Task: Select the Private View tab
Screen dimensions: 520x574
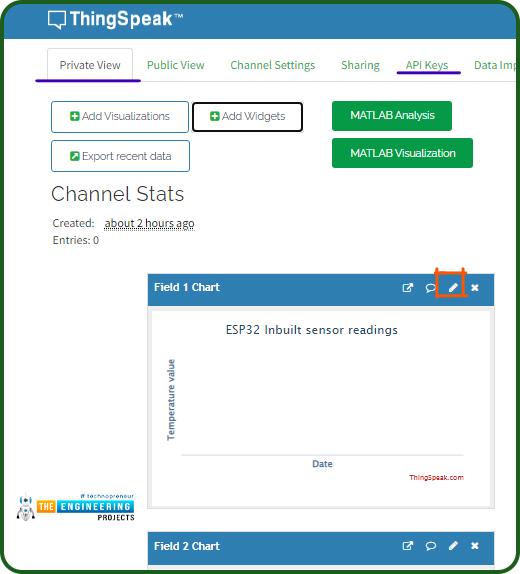Action: point(90,65)
